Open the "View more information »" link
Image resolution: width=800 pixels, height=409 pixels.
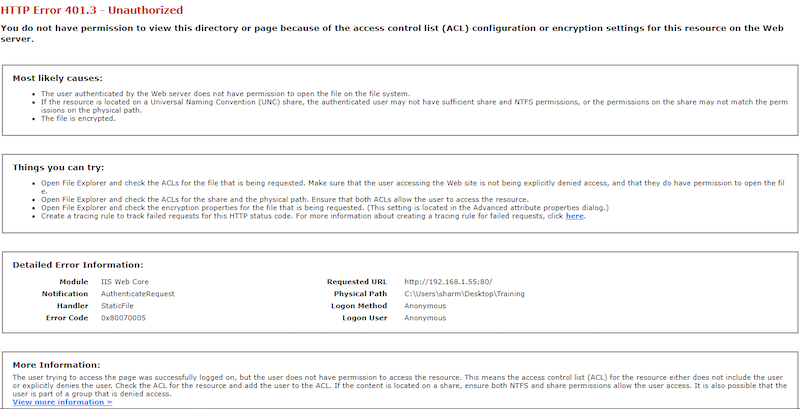pos(62,402)
